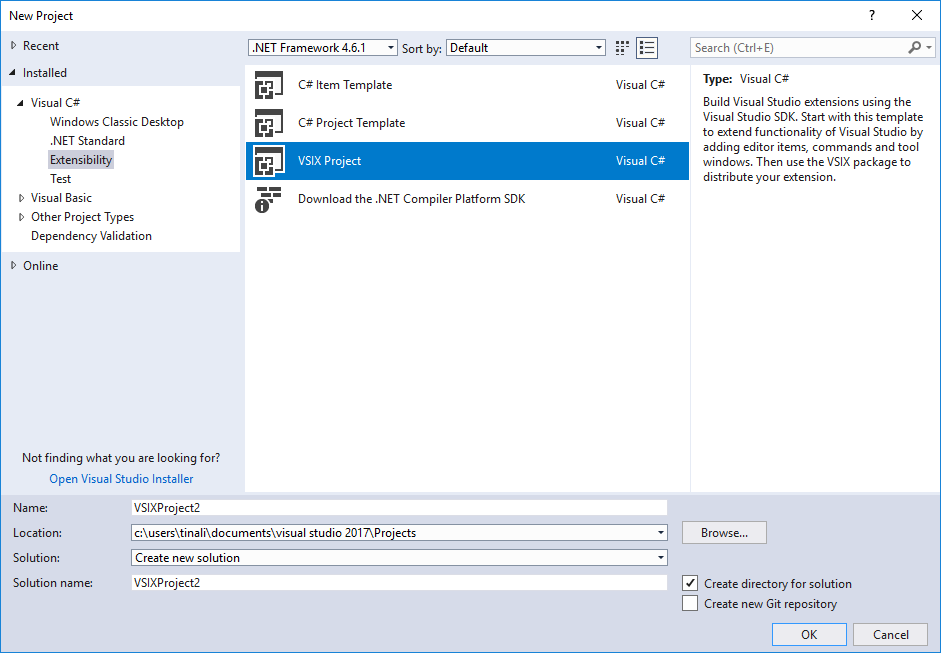Expand the Visual Basic node
This screenshot has height=653, width=941.
pyautogui.click(x=21, y=197)
